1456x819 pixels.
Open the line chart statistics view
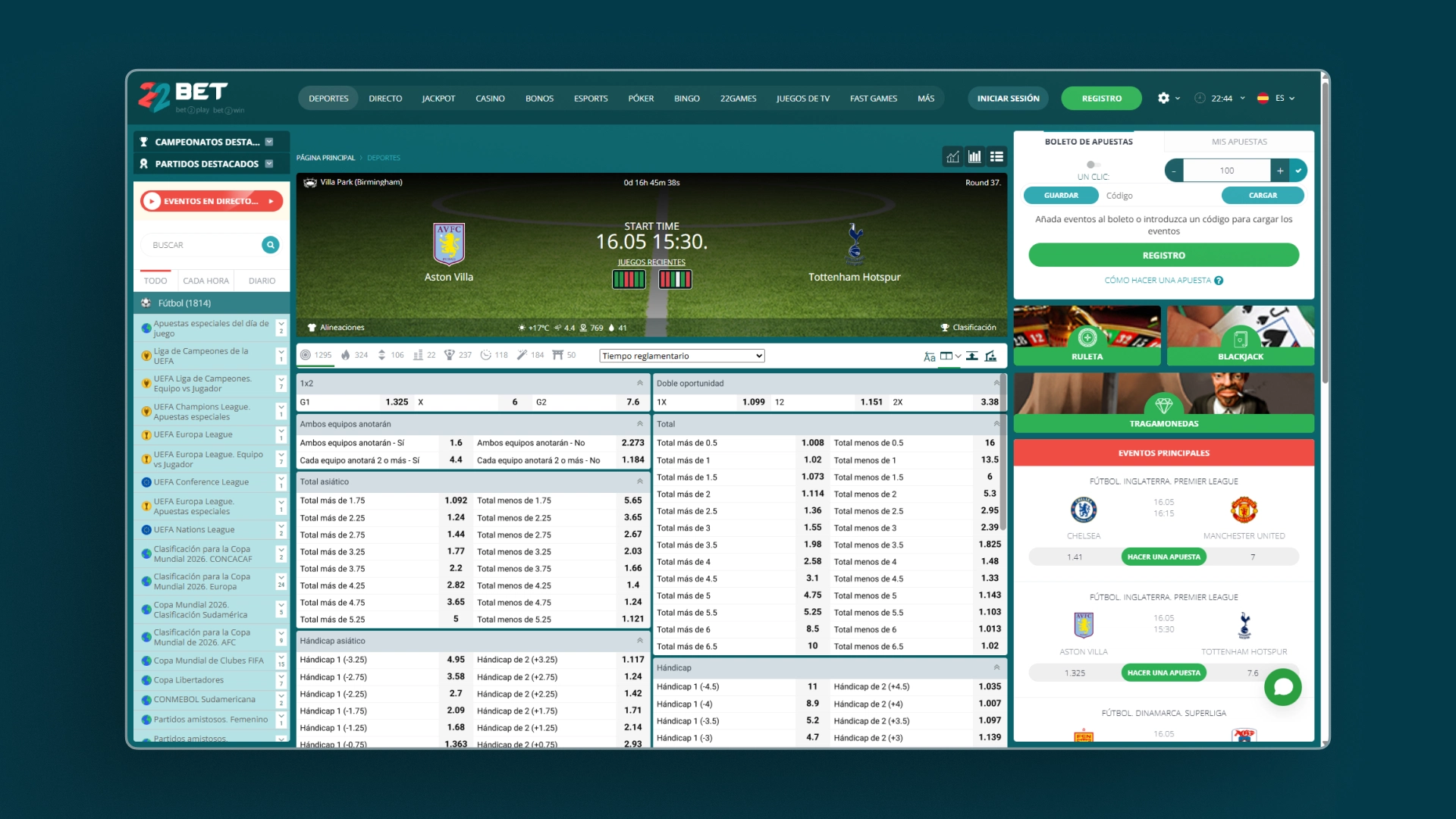(952, 157)
